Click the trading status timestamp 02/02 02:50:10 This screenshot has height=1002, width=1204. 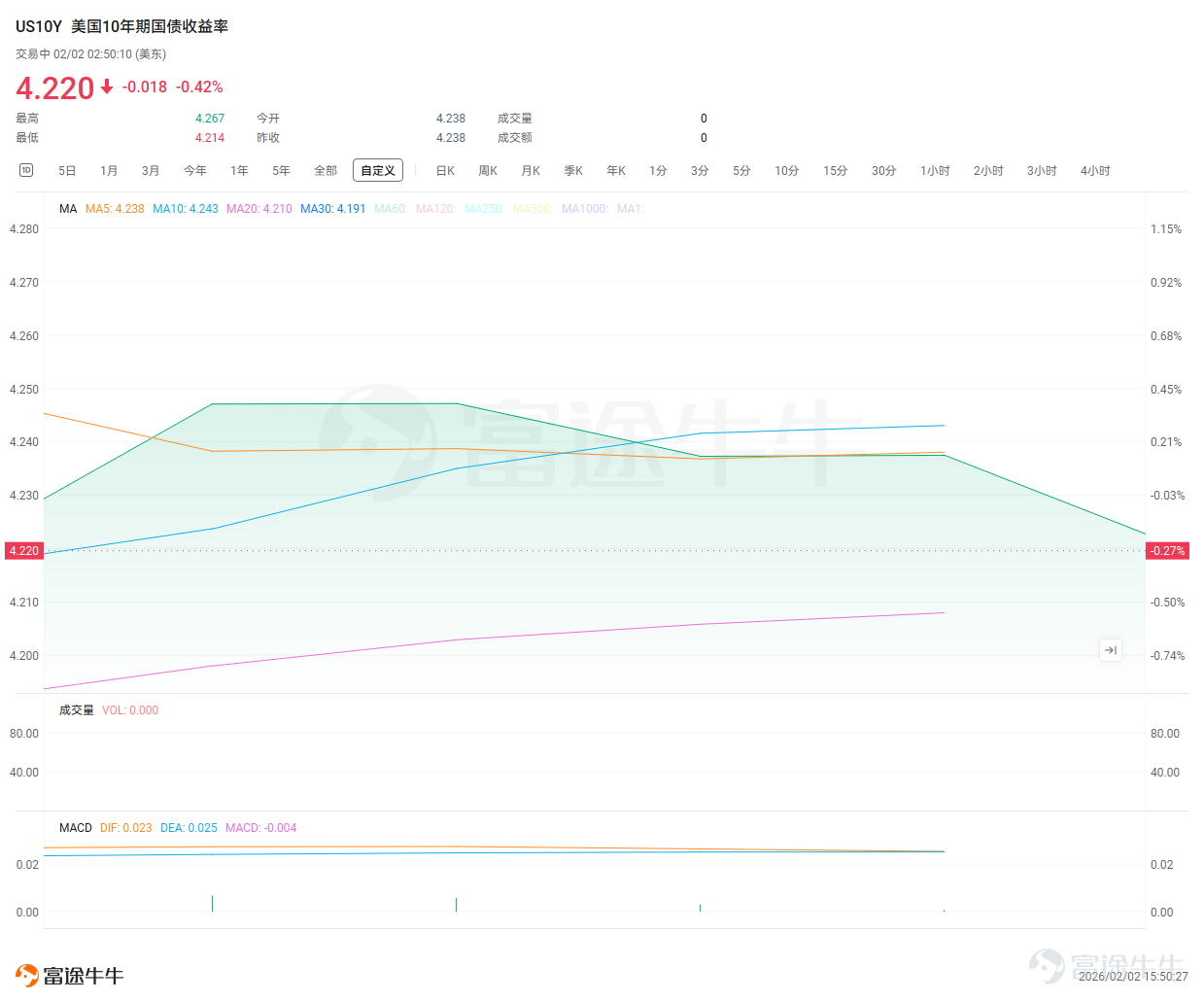click(92, 54)
